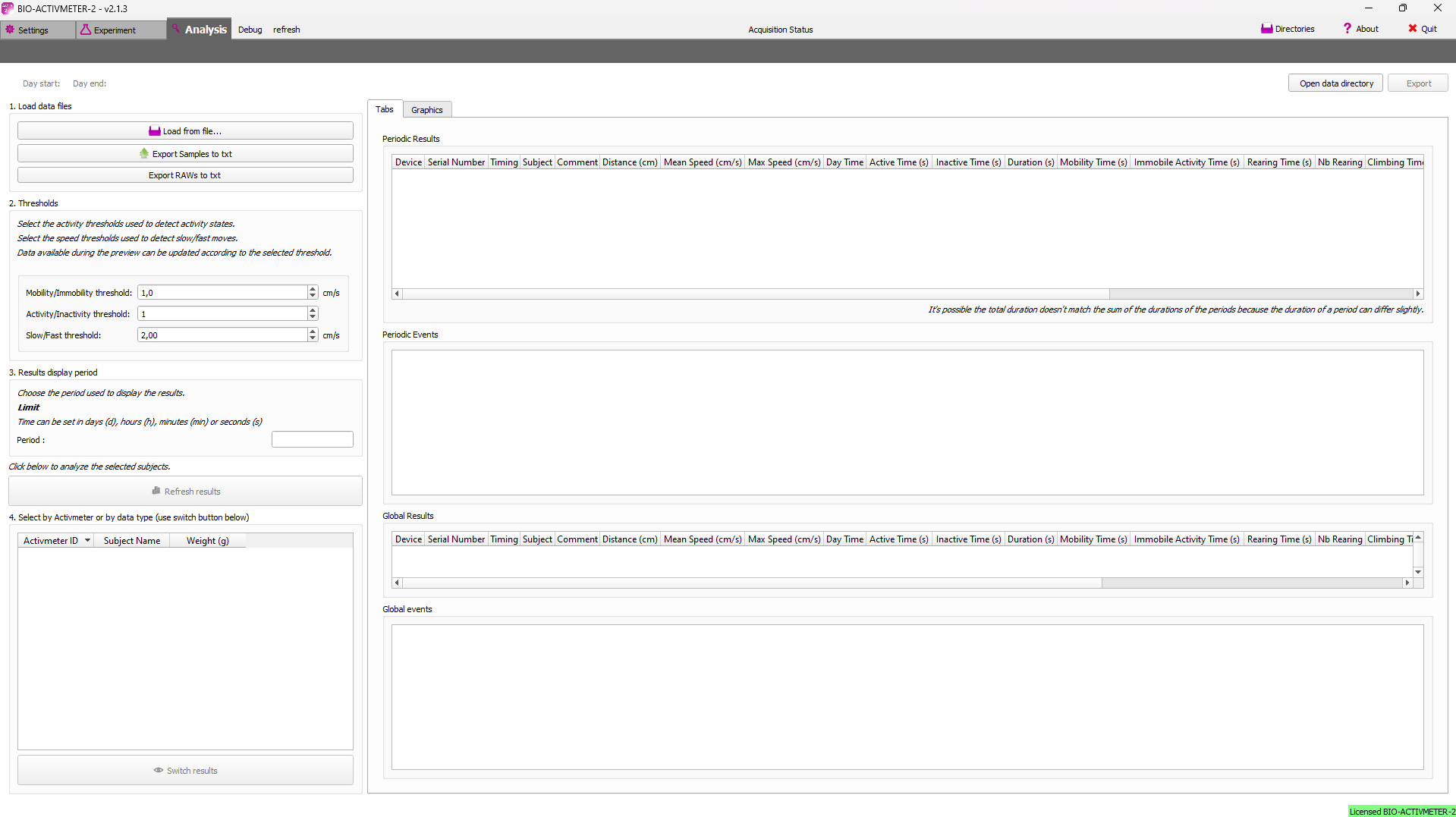This screenshot has width=1456, height=817.
Task: Open the About help icon
Action: (1348, 29)
